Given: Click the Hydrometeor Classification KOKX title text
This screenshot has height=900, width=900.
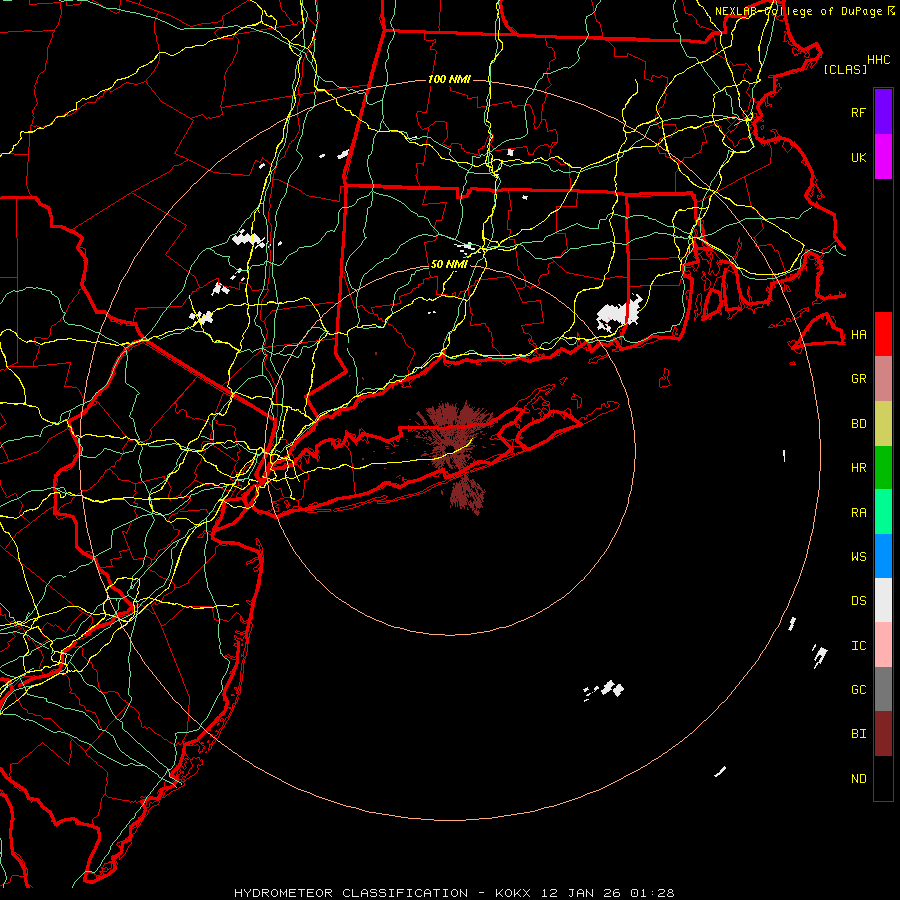Looking at the screenshot, I should coord(454,893).
